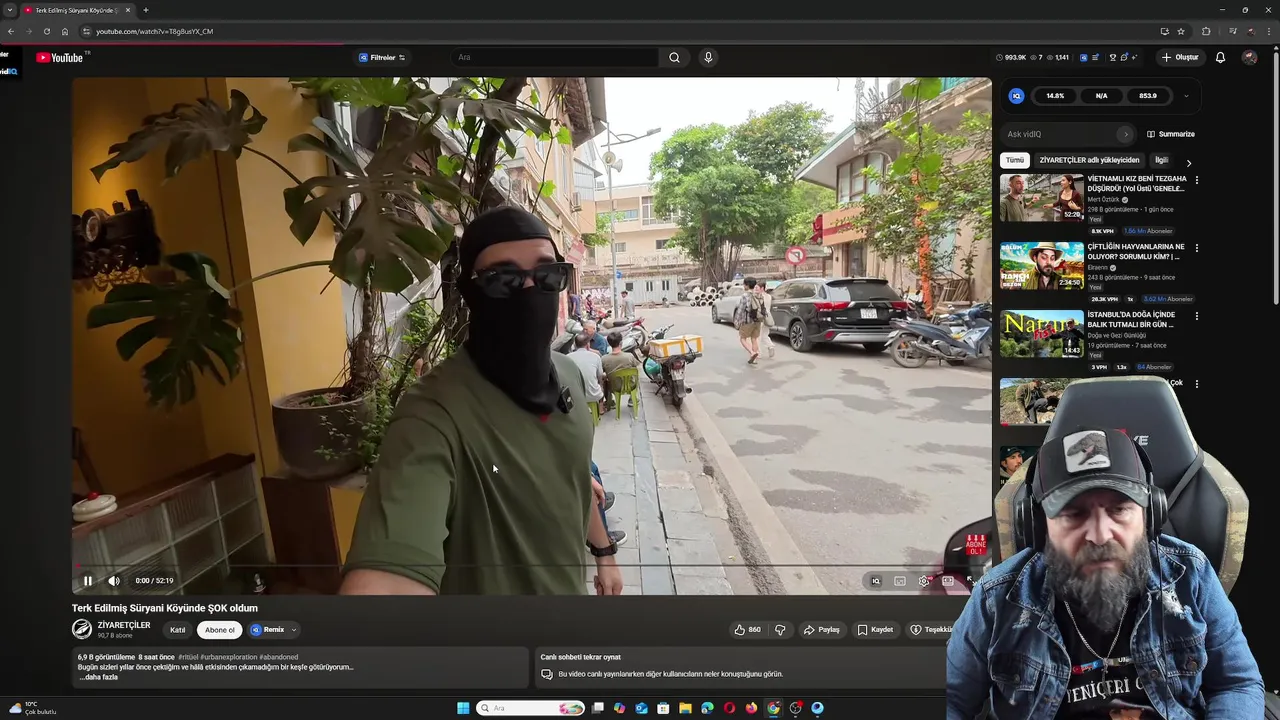1280x720 pixels.
Task: Dislike the video
Action: (x=780, y=630)
